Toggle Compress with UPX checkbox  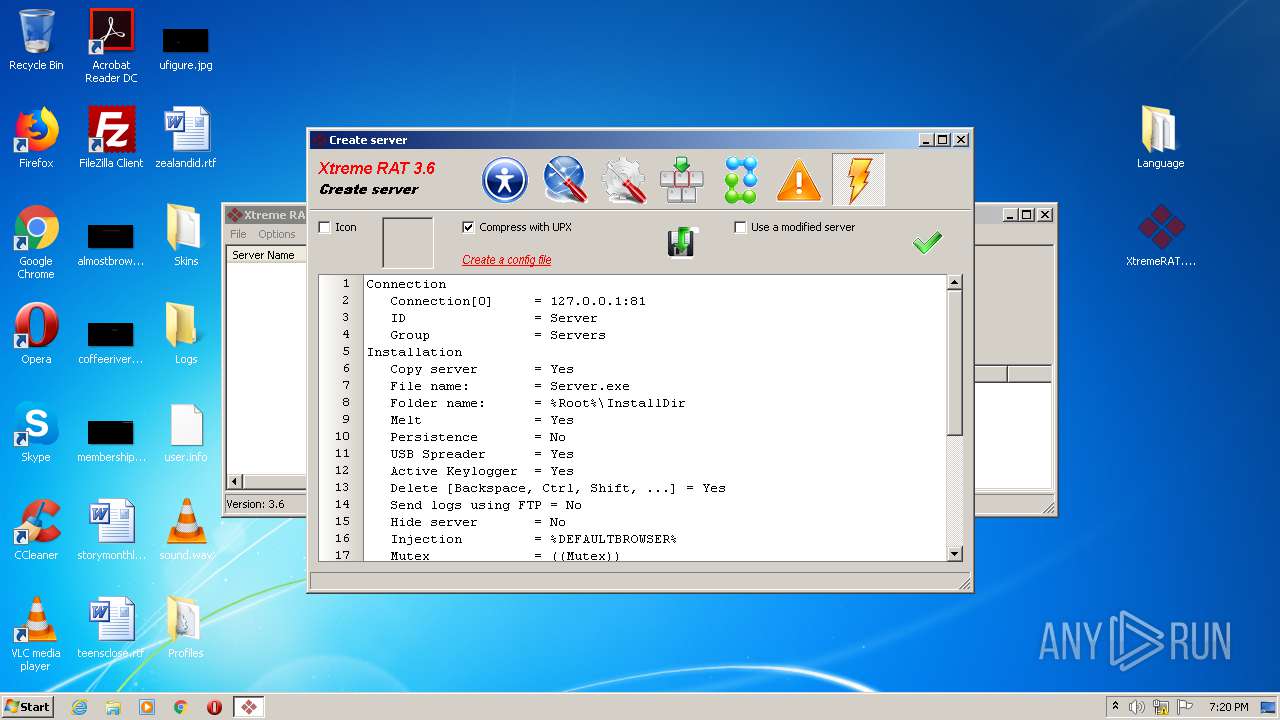tap(468, 227)
